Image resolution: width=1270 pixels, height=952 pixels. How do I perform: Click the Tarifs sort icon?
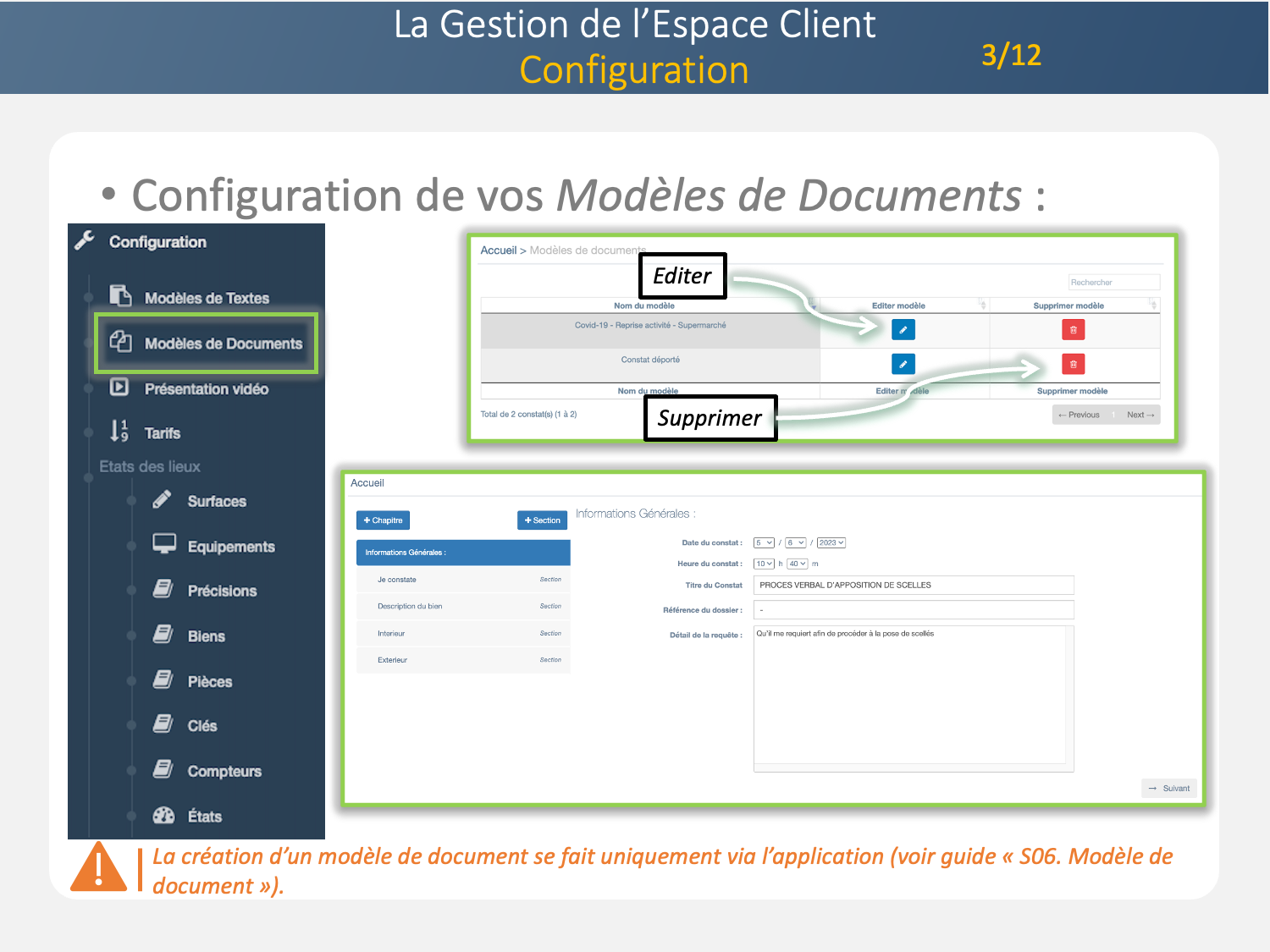coord(119,431)
